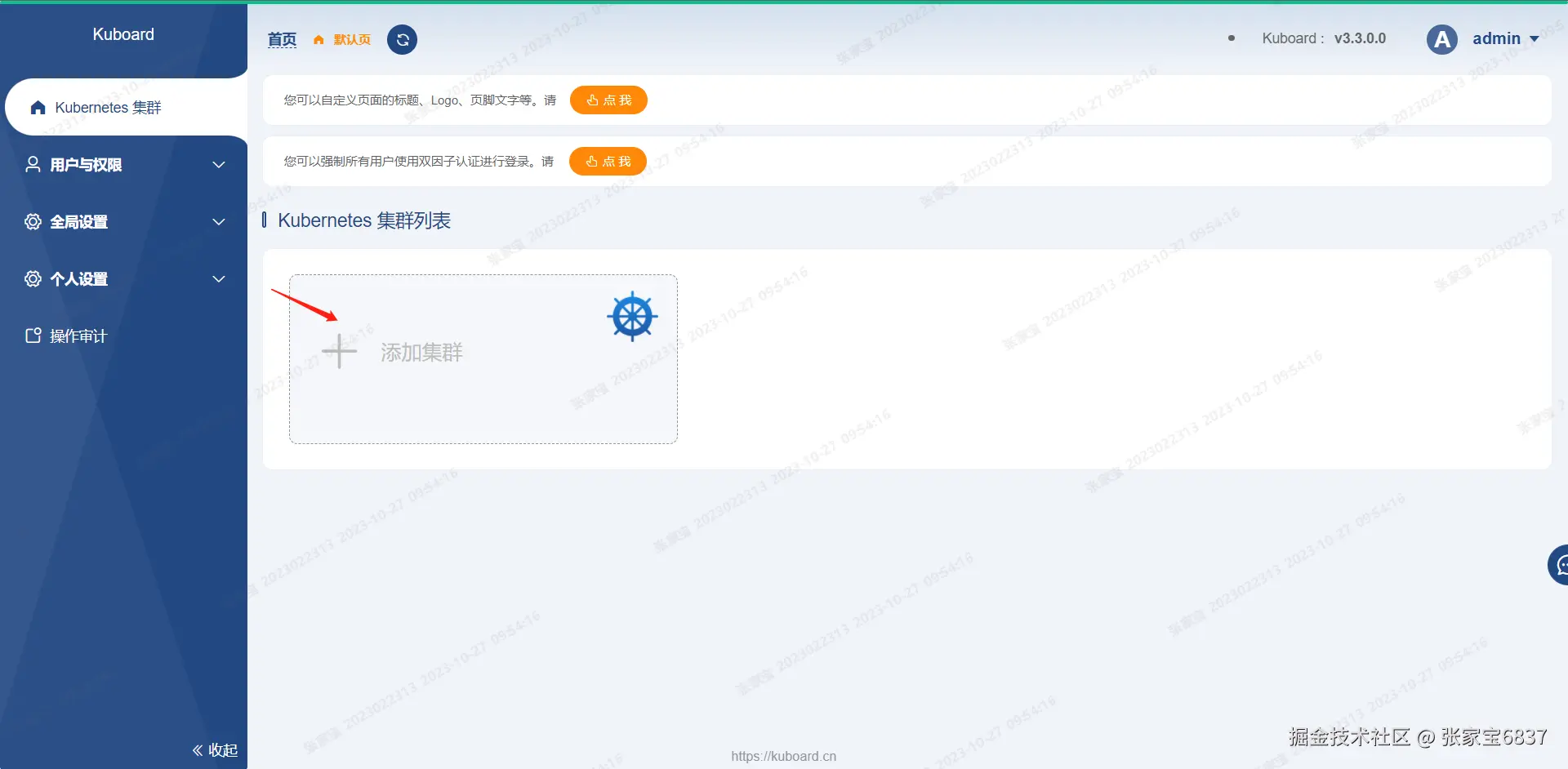
Task: Click the admin username text
Action: [1496, 38]
